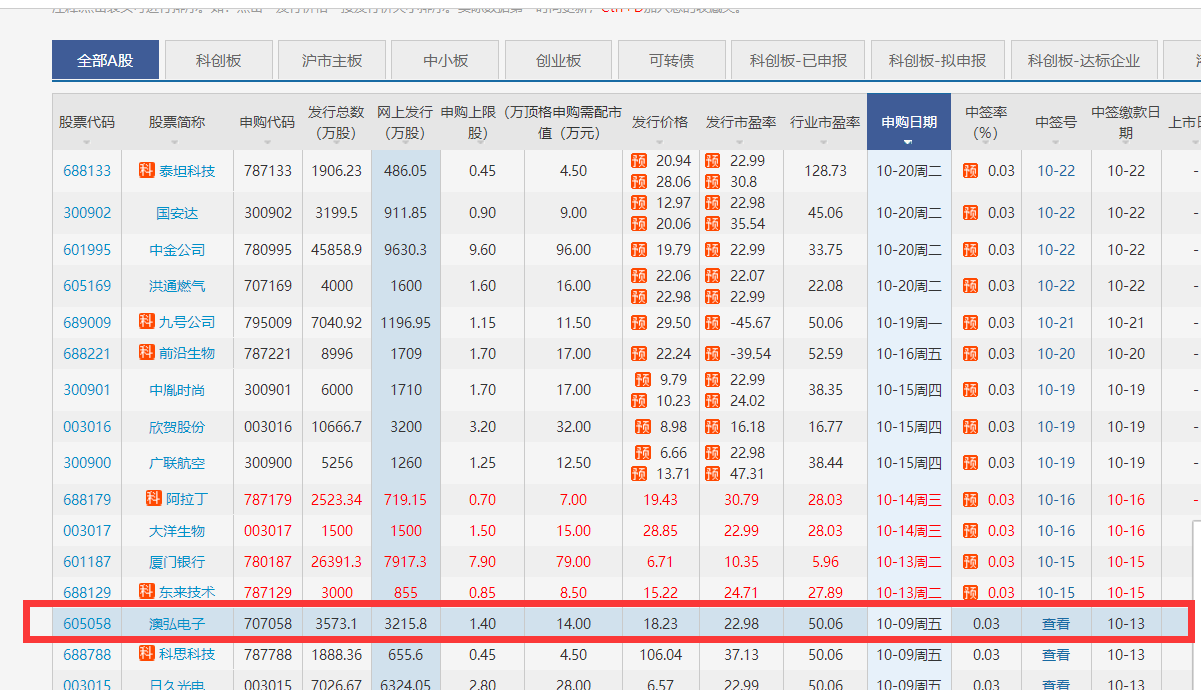Click the 行业市盈率 value 128.73

click(825, 171)
